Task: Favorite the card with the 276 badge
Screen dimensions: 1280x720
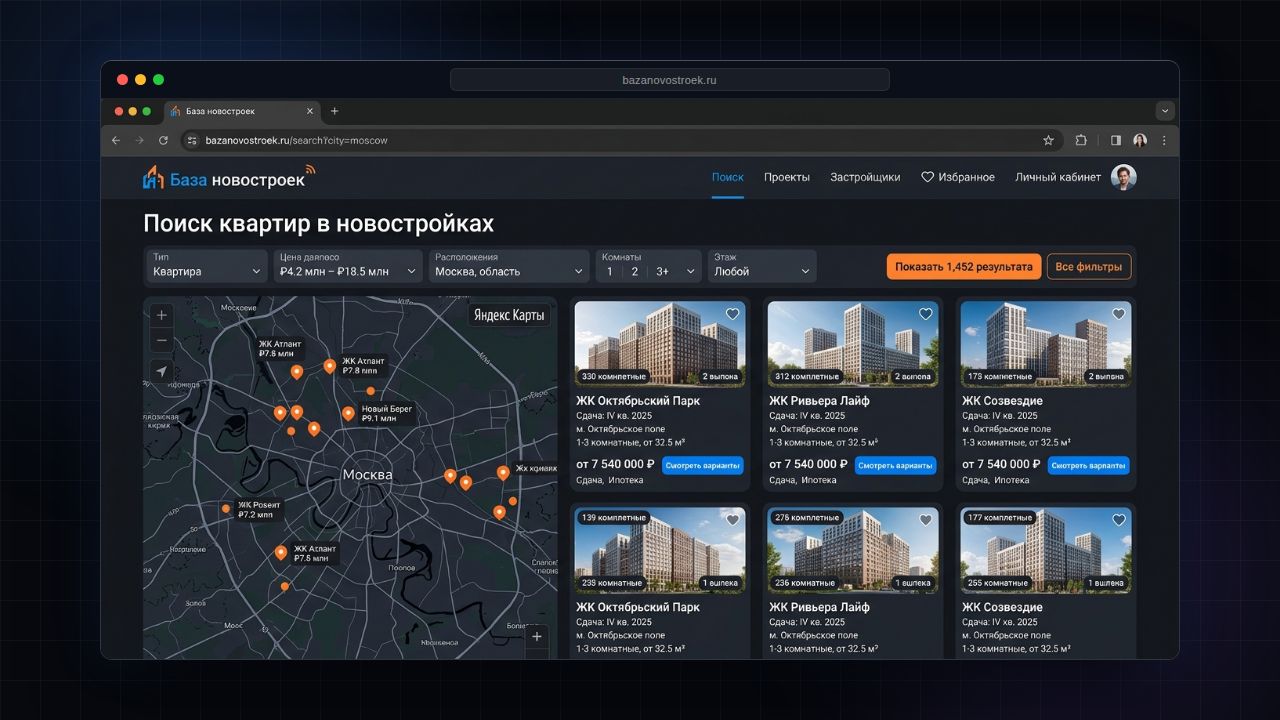Action: pos(925,520)
